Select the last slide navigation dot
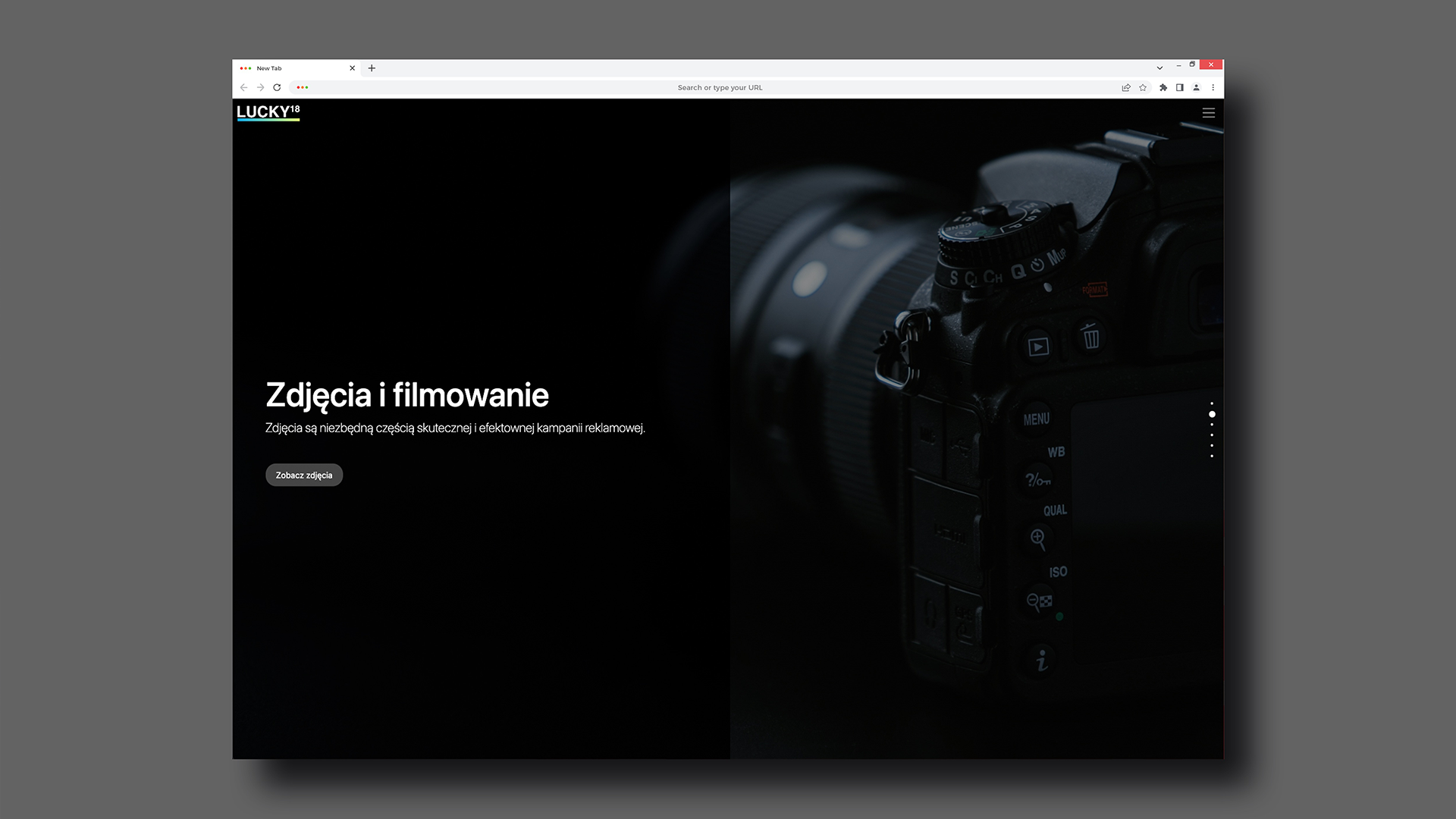The image size is (1456, 819). coord(1212,456)
